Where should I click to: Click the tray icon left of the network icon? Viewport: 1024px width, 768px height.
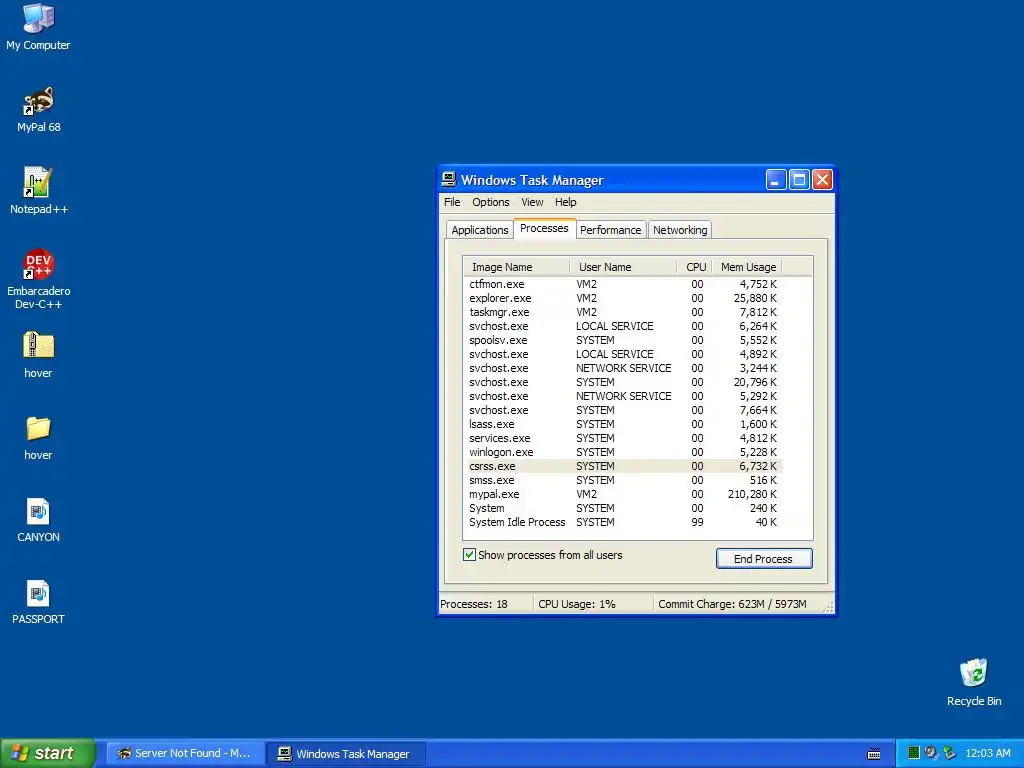tap(931, 753)
